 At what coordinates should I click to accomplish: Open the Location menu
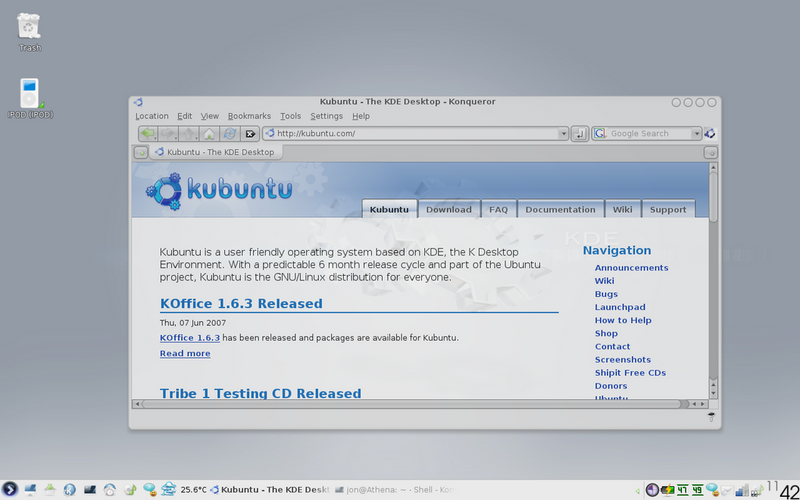click(152, 116)
